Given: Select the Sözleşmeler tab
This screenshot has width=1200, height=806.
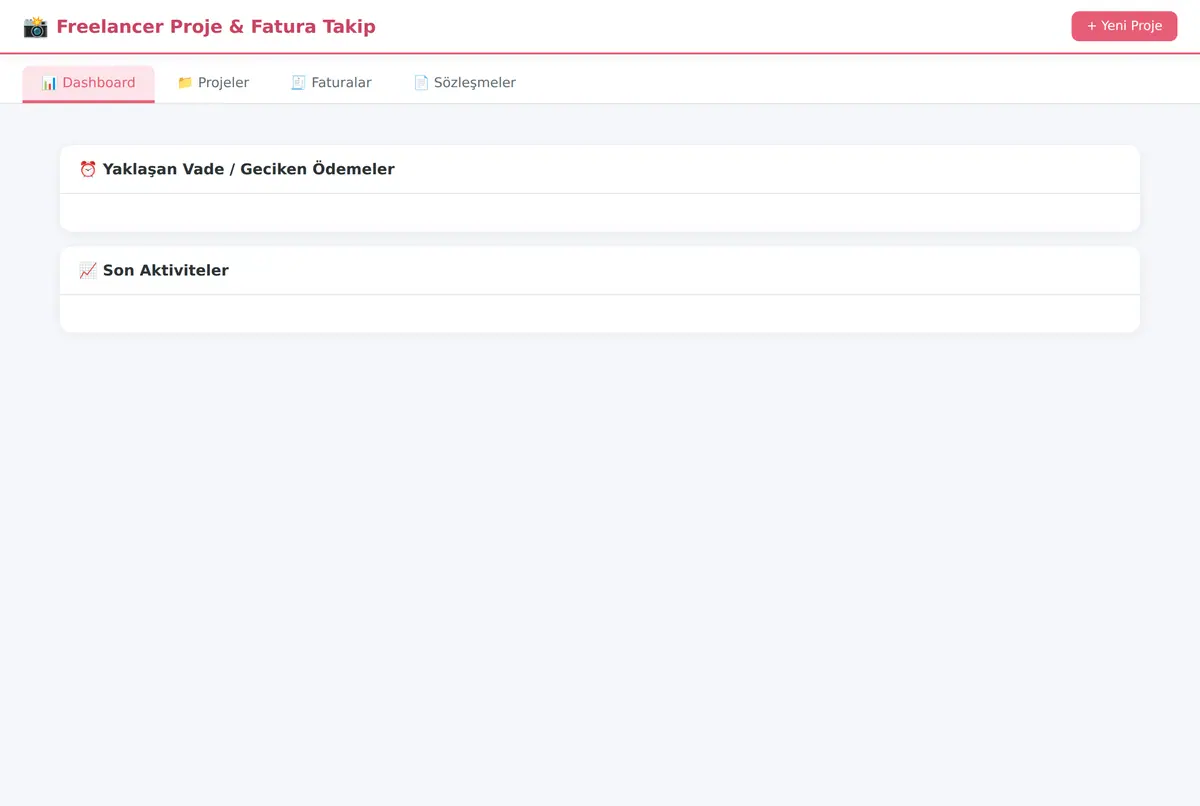Looking at the screenshot, I should [x=465, y=83].
